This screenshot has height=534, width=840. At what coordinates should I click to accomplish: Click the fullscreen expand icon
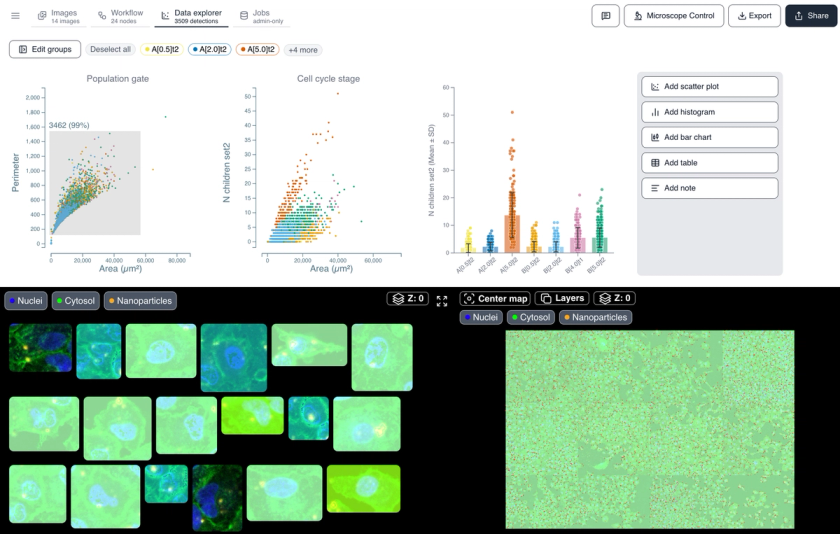pyautogui.click(x=441, y=301)
